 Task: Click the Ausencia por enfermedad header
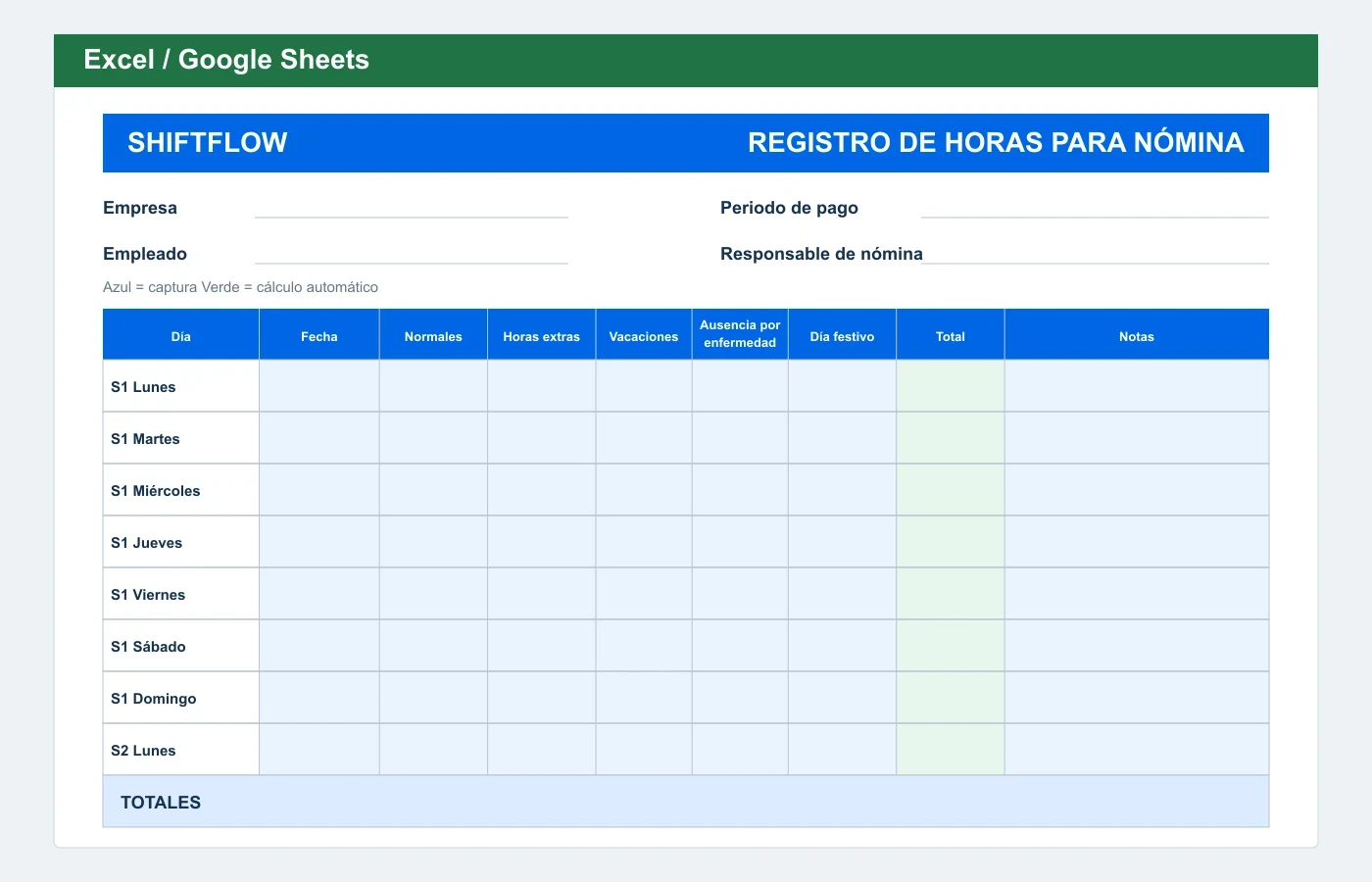(740, 335)
